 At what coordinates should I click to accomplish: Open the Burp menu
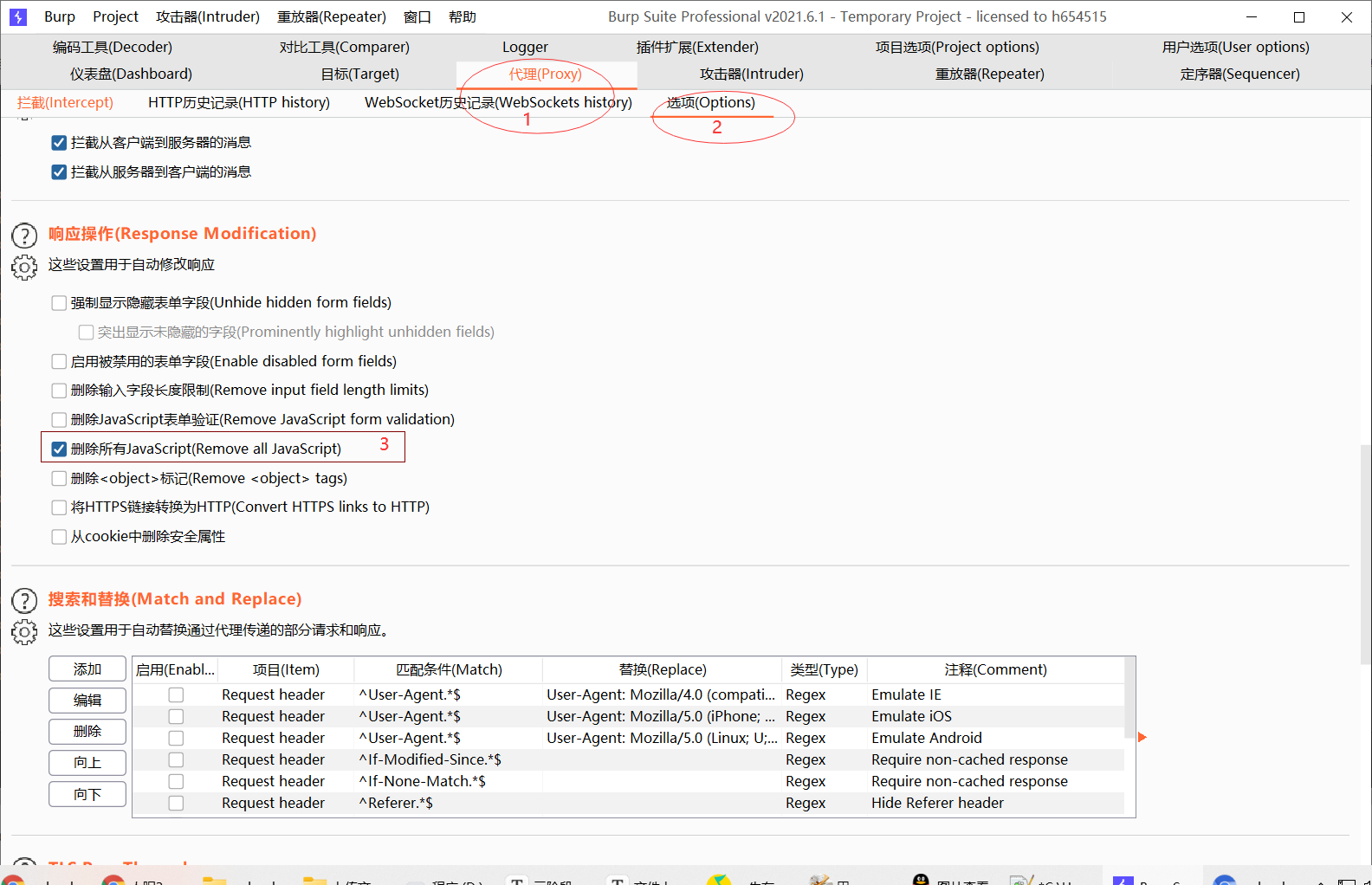pos(60,17)
